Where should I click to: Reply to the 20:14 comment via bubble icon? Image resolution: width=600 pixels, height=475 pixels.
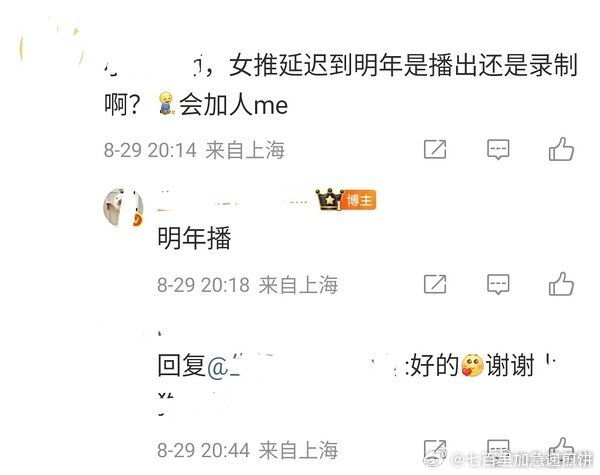point(498,149)
